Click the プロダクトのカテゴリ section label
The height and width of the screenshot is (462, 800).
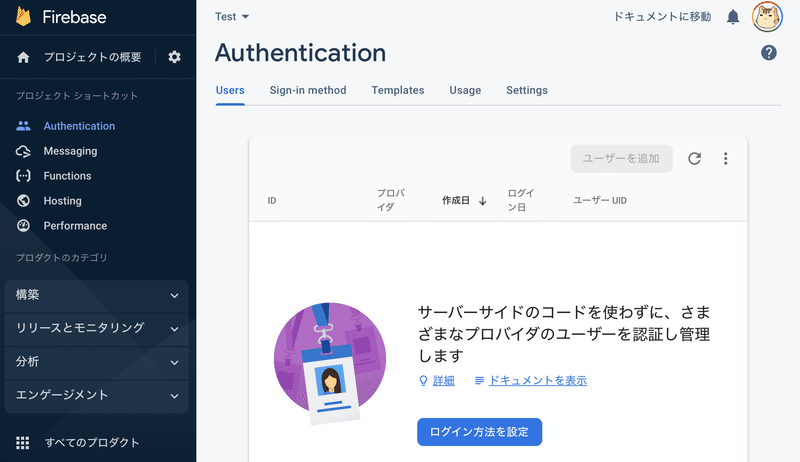[62, 258]
